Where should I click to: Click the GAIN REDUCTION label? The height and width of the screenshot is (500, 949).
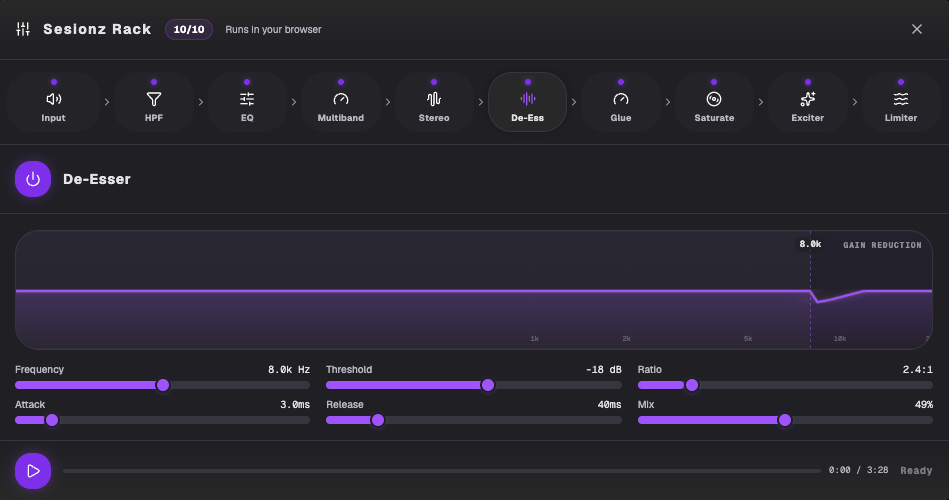882,245
